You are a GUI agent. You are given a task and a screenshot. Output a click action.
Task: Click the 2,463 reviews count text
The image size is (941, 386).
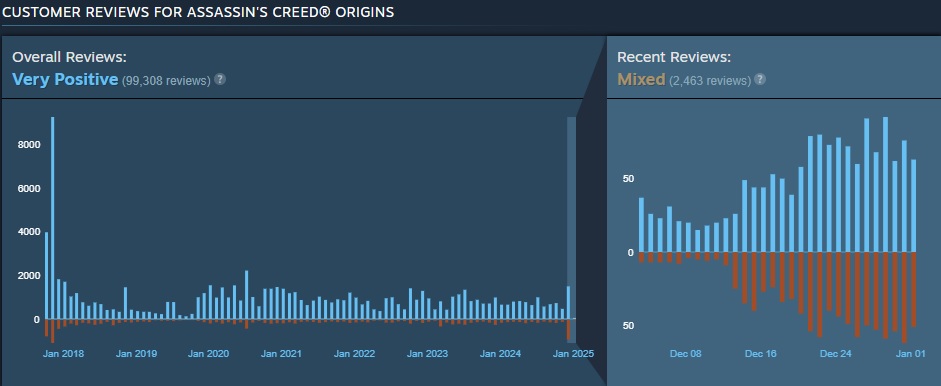point(710,80)
